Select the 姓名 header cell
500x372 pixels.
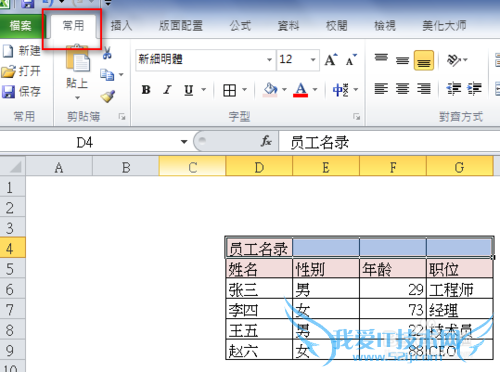[x=259, y=269]
